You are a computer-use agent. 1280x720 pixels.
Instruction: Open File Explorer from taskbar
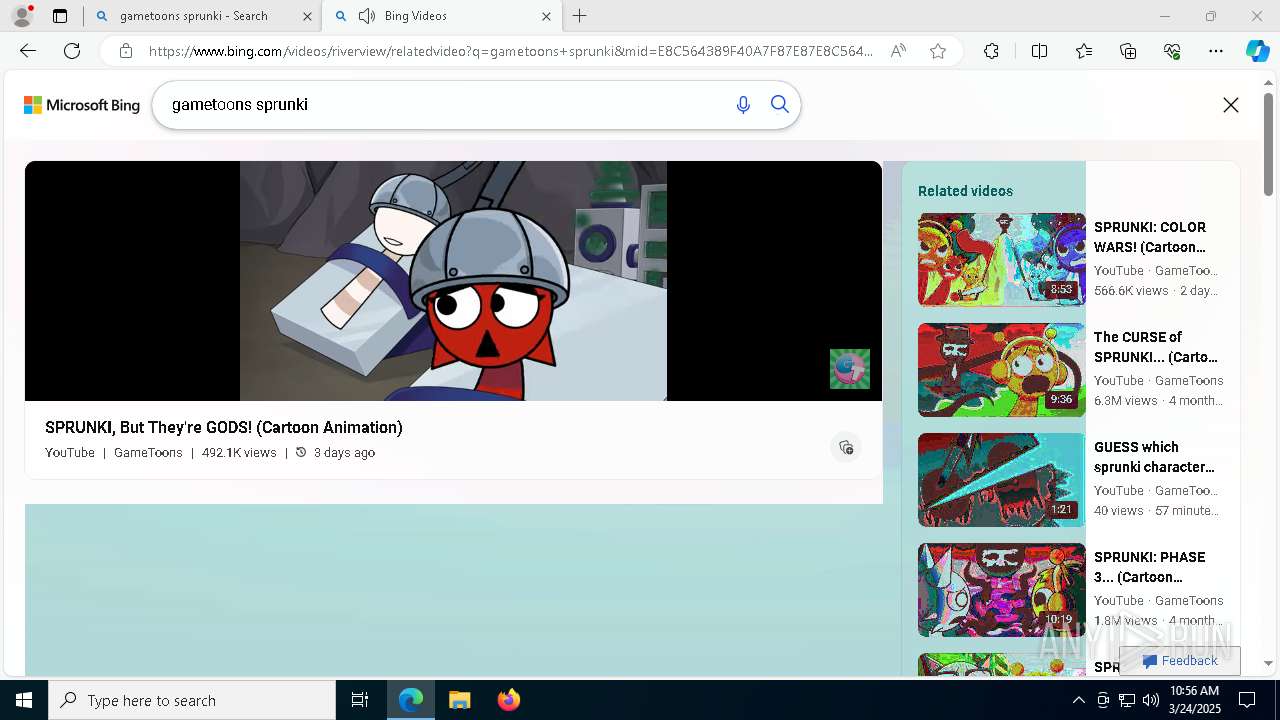click(460, 700)
